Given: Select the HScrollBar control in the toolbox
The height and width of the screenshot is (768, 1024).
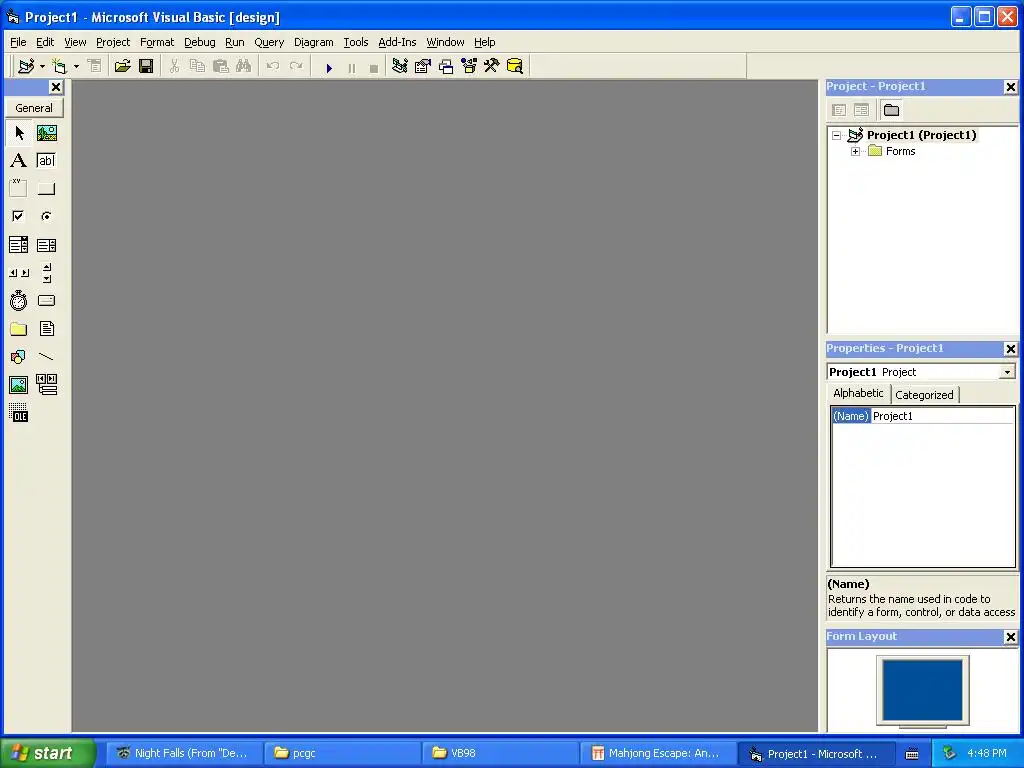Looking at the screenshot, I should (x=19, y=273).
